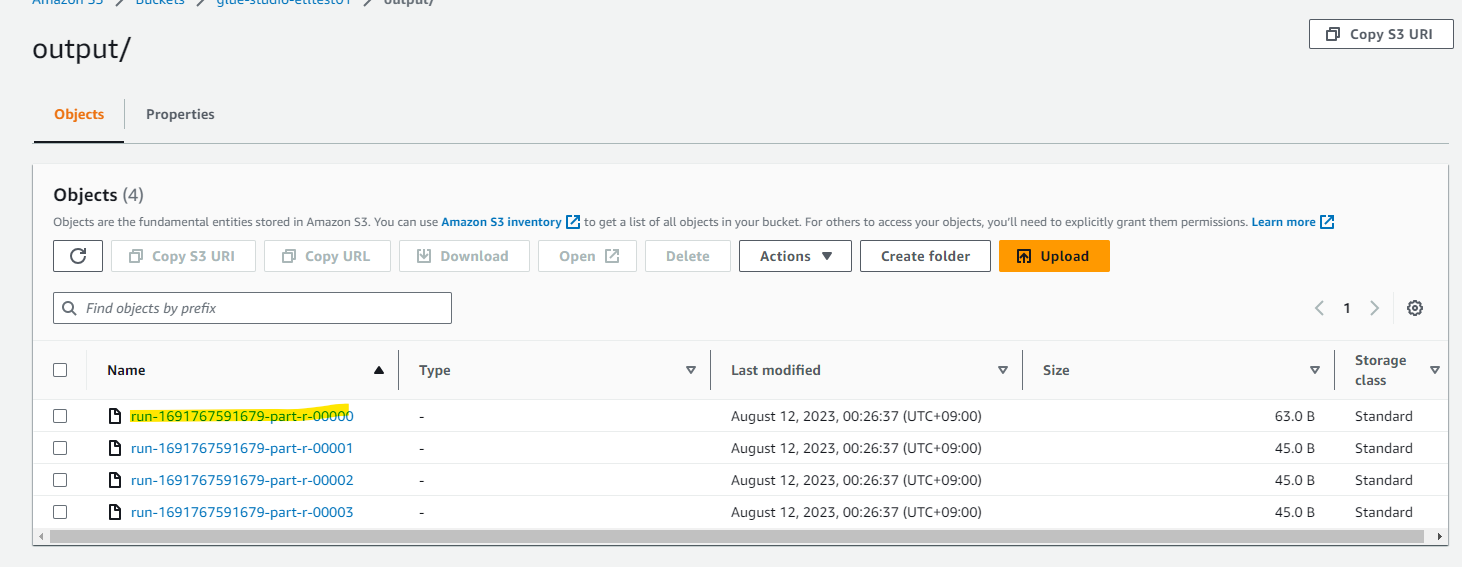1462x567 pixels.
Task: Click page number 1 in pagination
Action: point(1347,308)
